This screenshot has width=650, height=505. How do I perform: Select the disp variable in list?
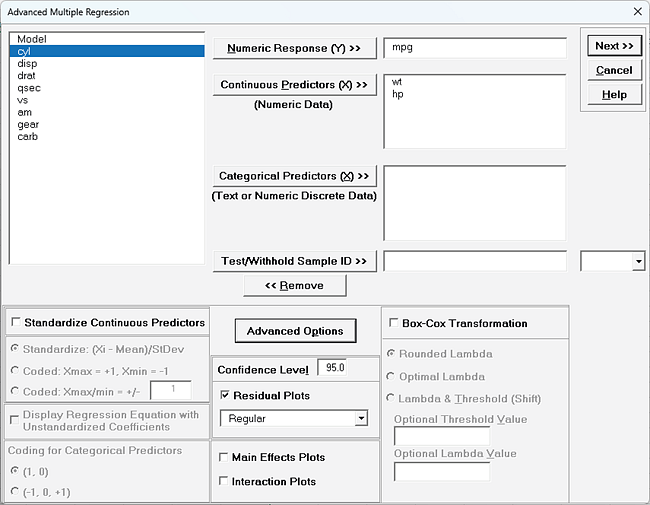(27, 64)
